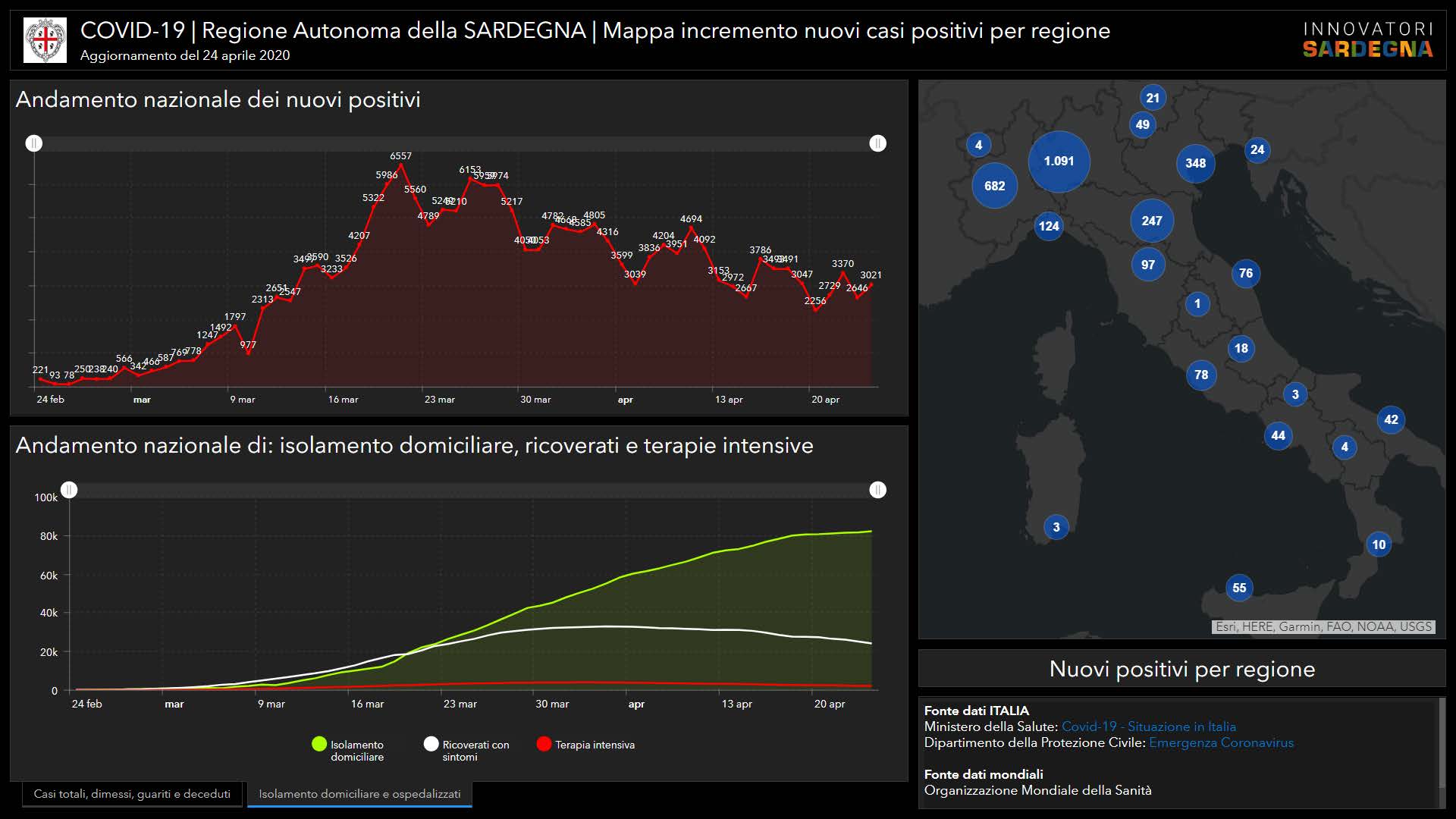This screenshot has width=1456, height=819.
Task: Click the 124 bubble on the map
Action: 1049,226
